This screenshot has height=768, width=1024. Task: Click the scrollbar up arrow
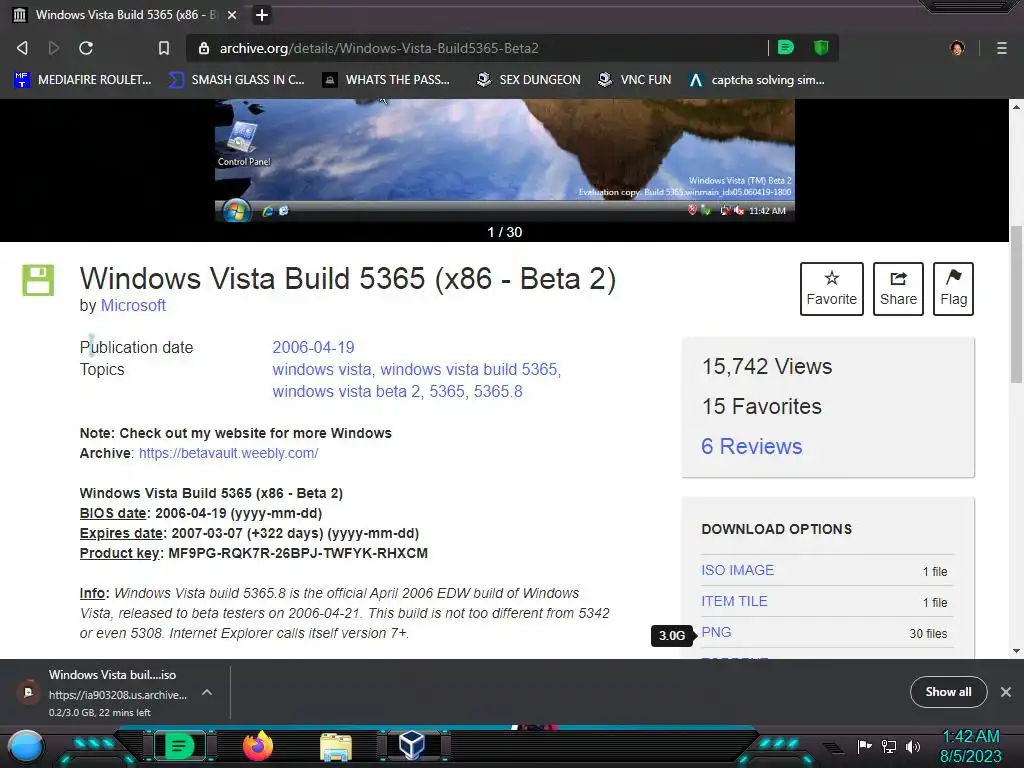coord(1016,106)
